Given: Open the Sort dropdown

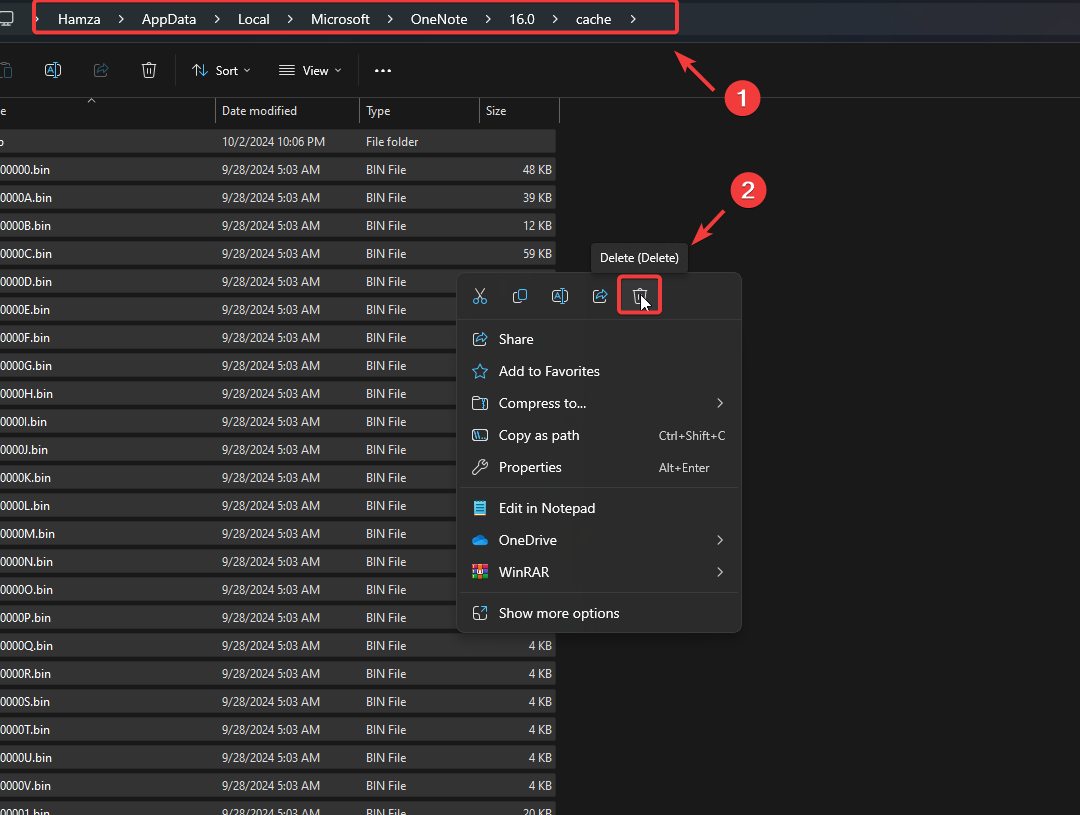Looking at the screenshot, I should (x=221, y=70).
